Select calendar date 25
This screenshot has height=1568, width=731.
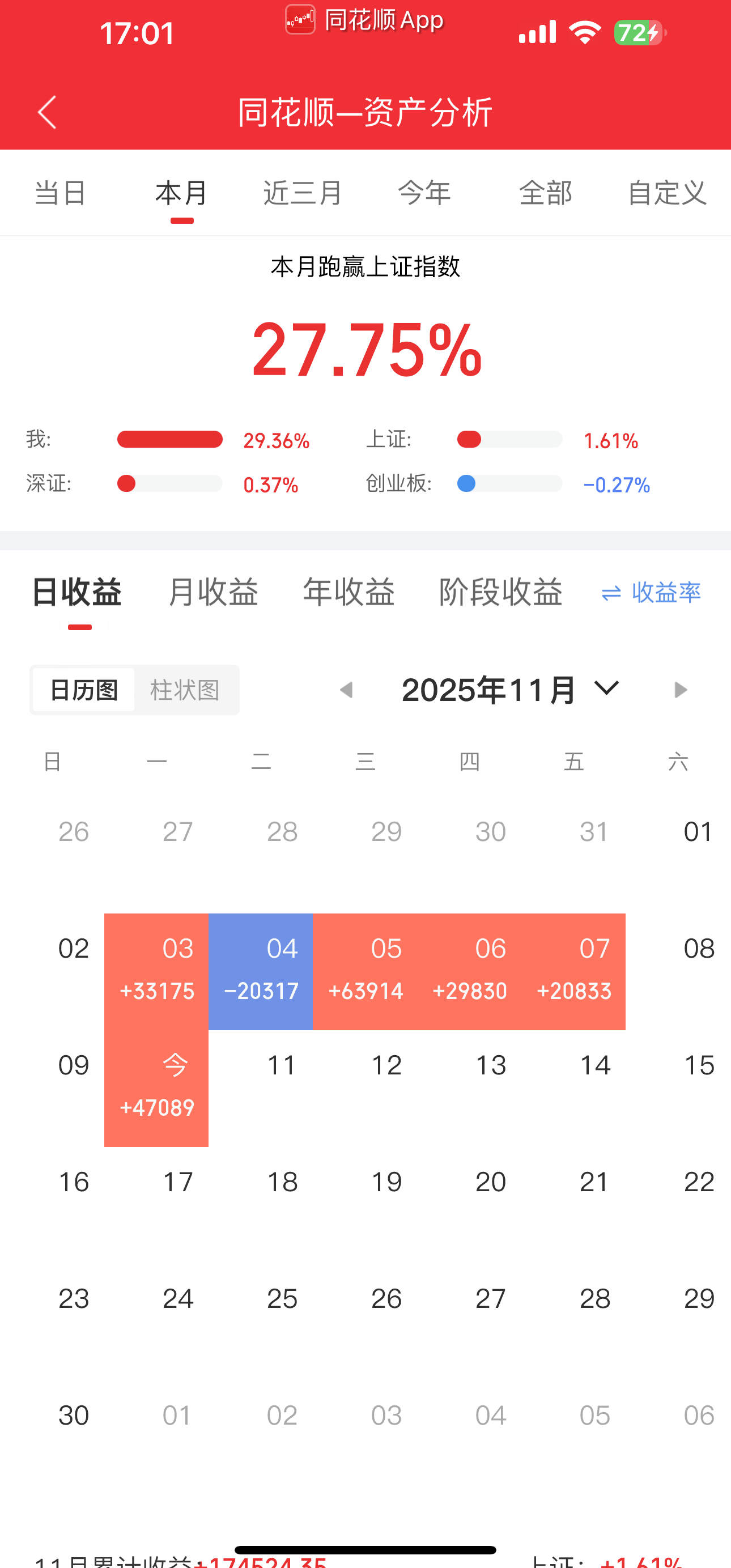(282, 1299)
